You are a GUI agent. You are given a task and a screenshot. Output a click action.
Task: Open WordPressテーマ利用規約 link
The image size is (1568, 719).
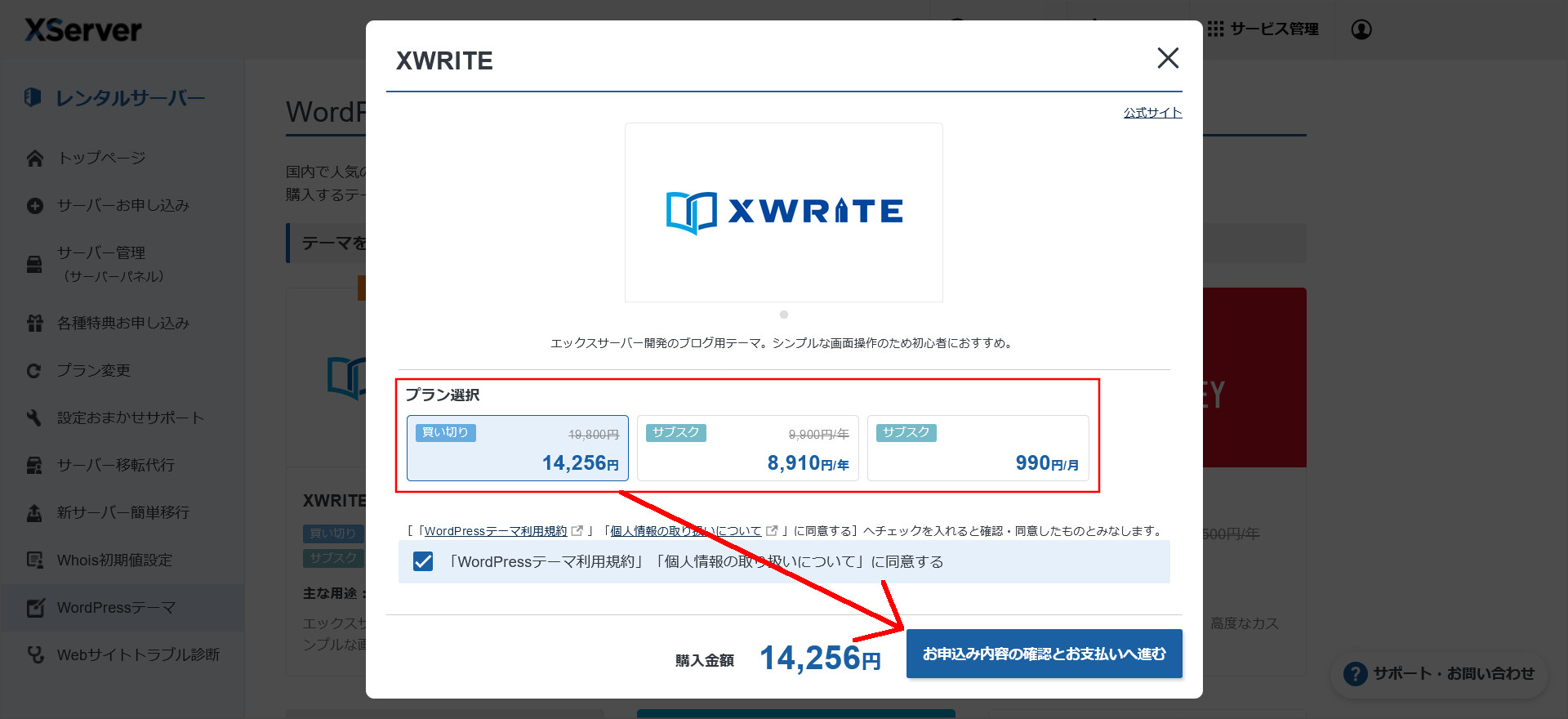coord(495,531)
